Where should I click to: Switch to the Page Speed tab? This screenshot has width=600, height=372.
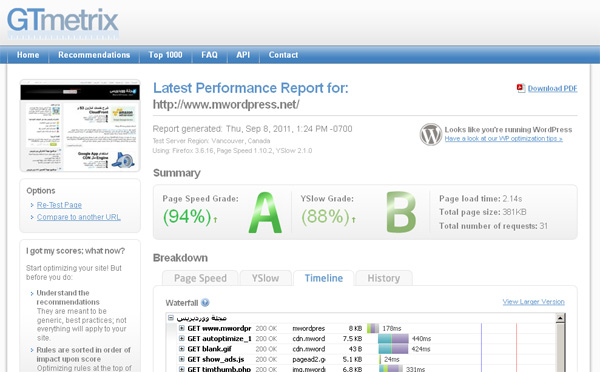click(200, 278)
